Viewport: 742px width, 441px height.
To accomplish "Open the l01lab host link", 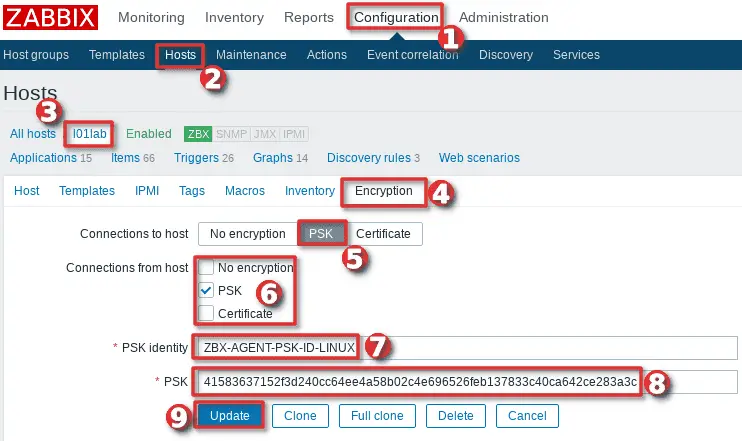I will [x=89, y=134].
